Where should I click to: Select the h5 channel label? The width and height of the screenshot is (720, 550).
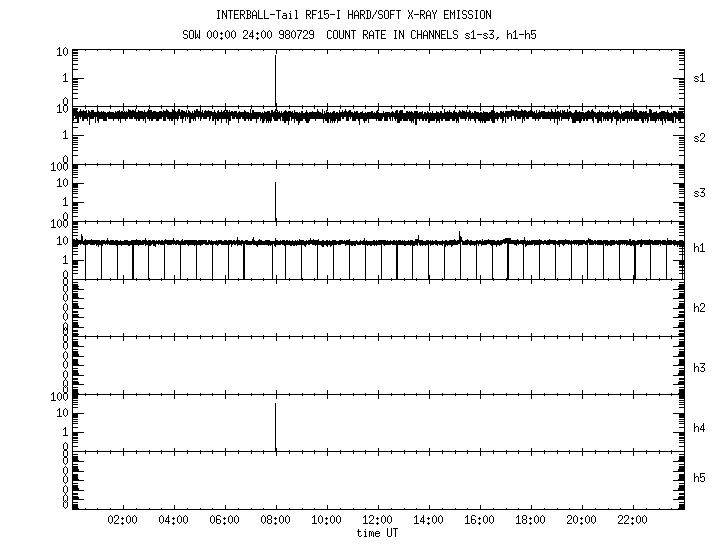click(700, 480)
